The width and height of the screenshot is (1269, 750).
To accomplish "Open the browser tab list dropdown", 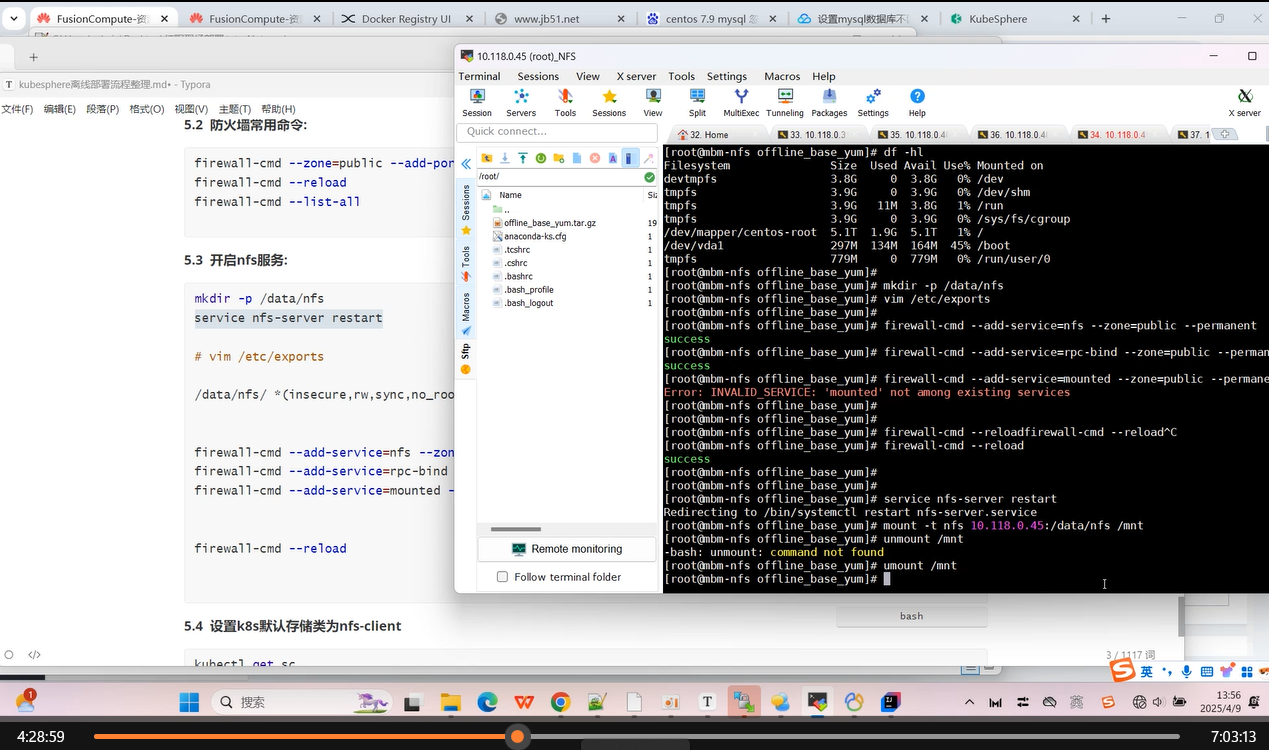I will coord(14,18).
